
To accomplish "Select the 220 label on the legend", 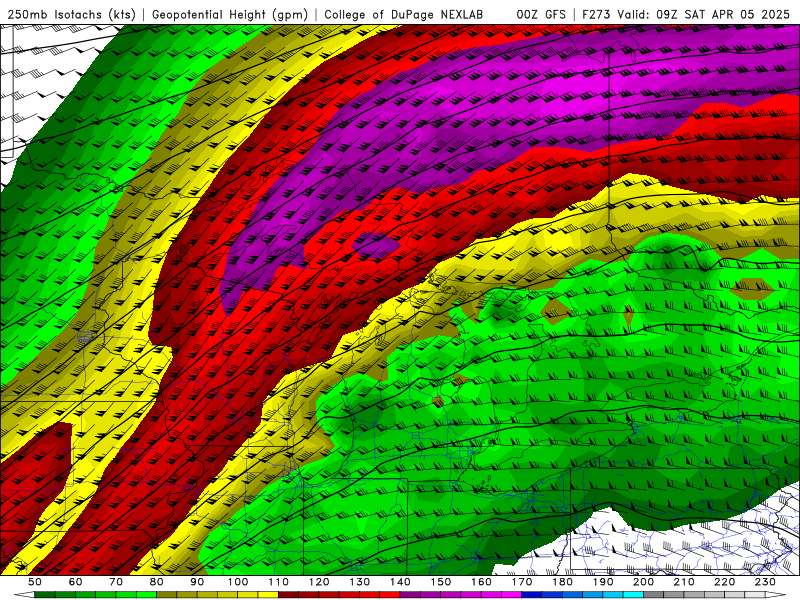I will (x=724, y=582).
